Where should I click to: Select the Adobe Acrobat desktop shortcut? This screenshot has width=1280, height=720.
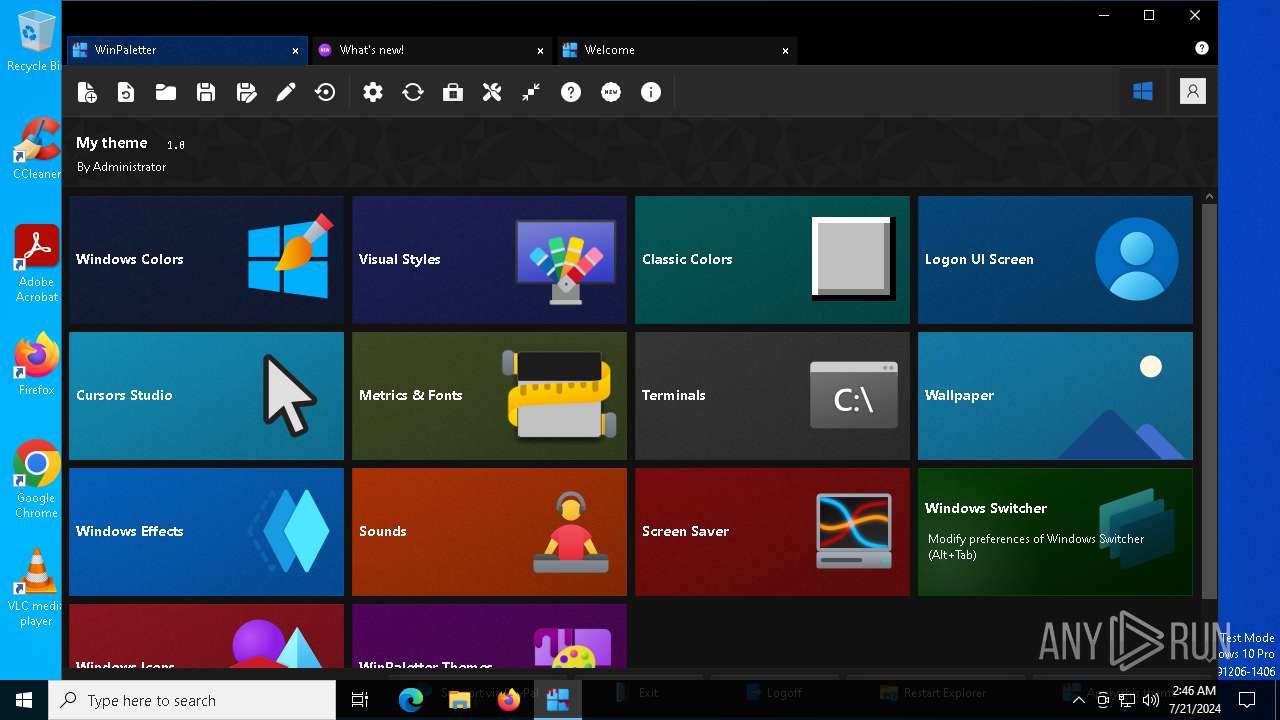tap(36, 263)
